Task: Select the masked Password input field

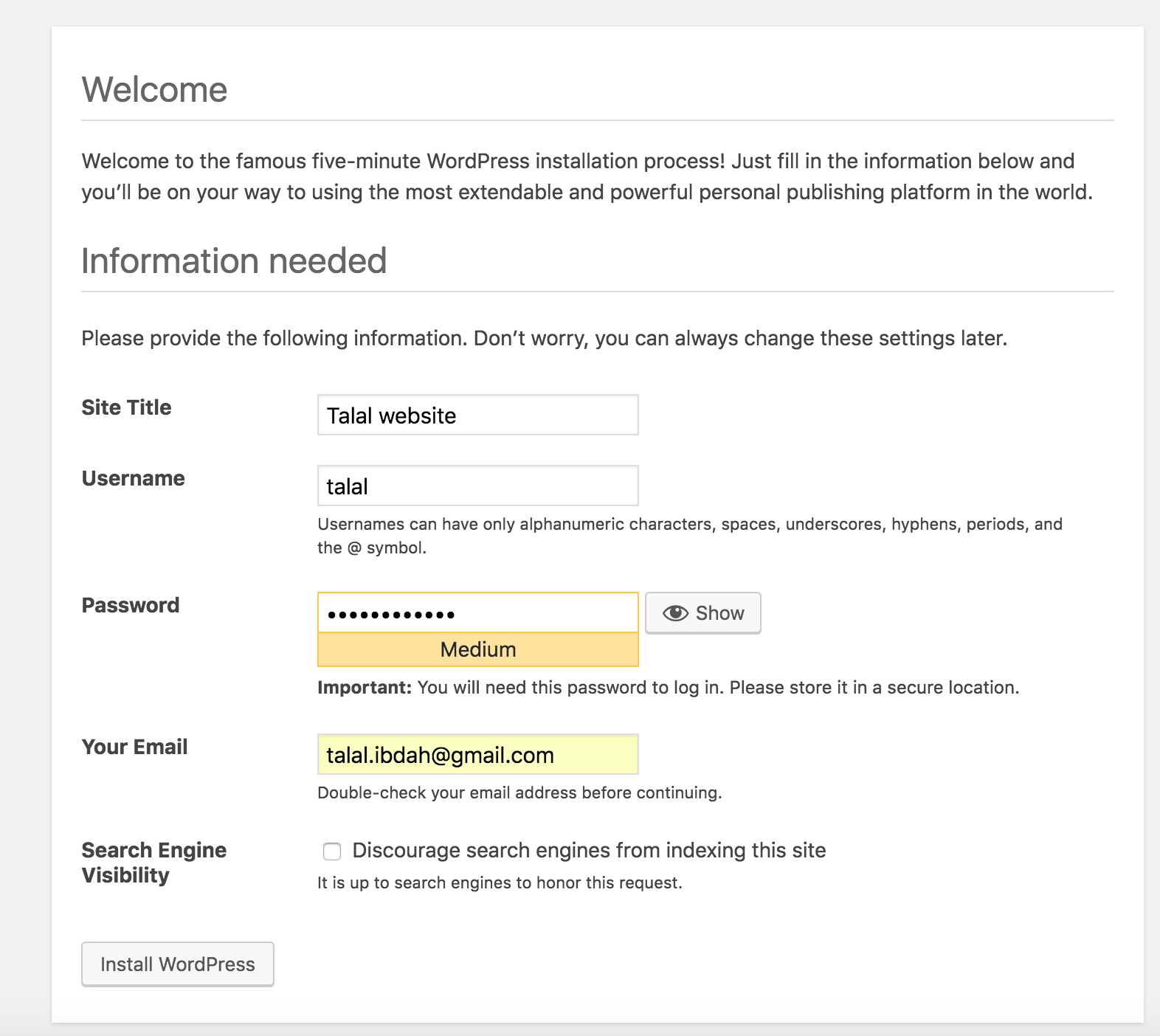Action: click(x=477, y=613)
